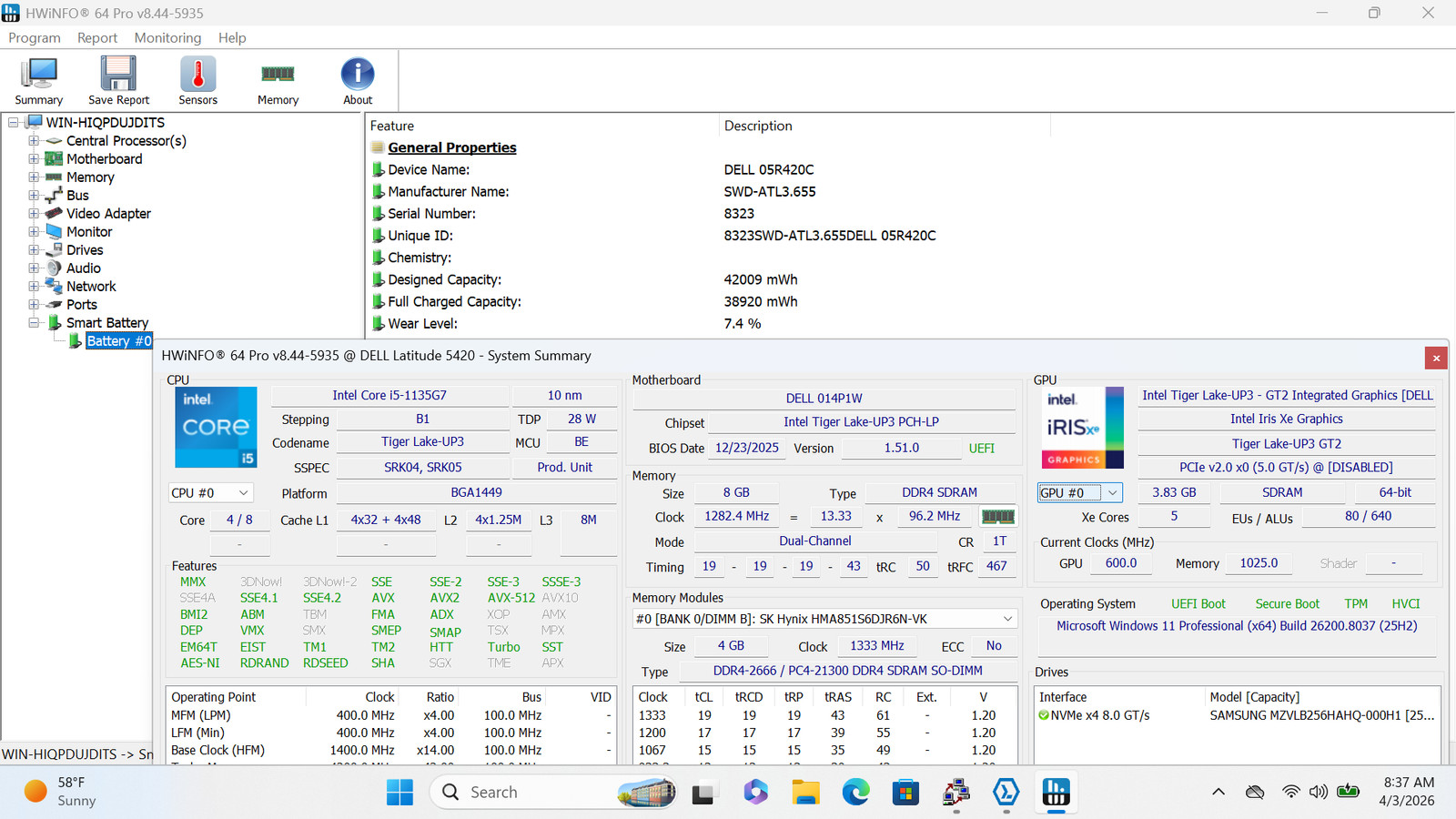Click the memory chip icon beside 96.2 MHz
Image resolution: width=1456 pixels, height=819 pixels.
point(997,516)
